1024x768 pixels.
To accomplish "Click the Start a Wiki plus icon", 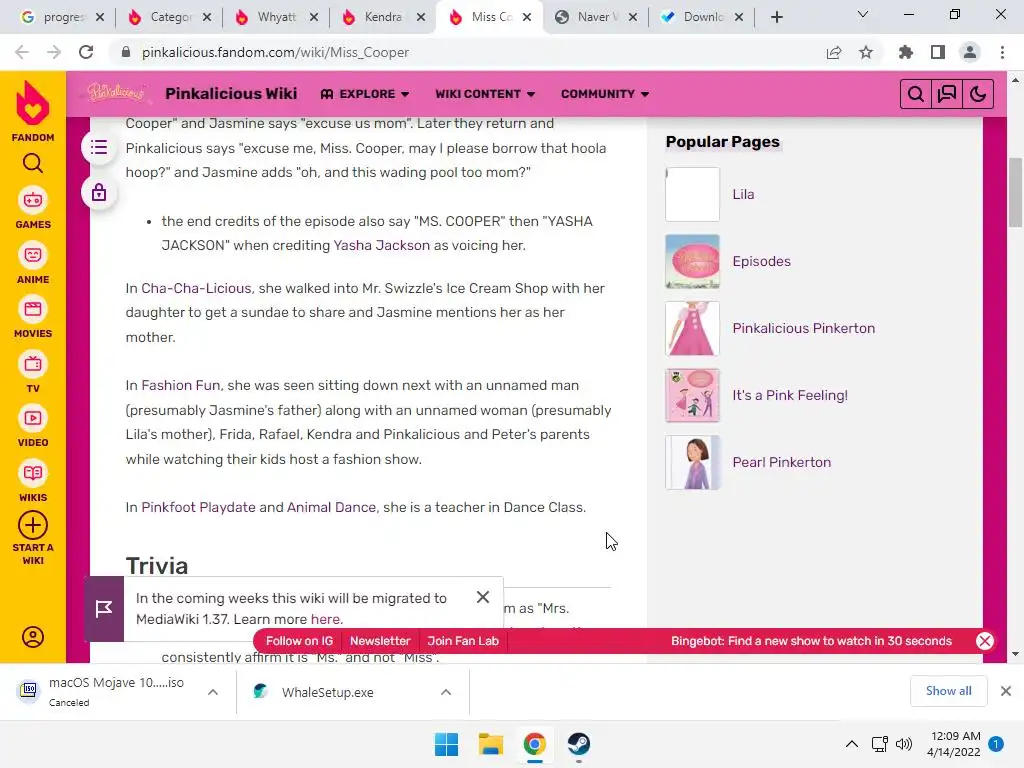I will 33,525.
